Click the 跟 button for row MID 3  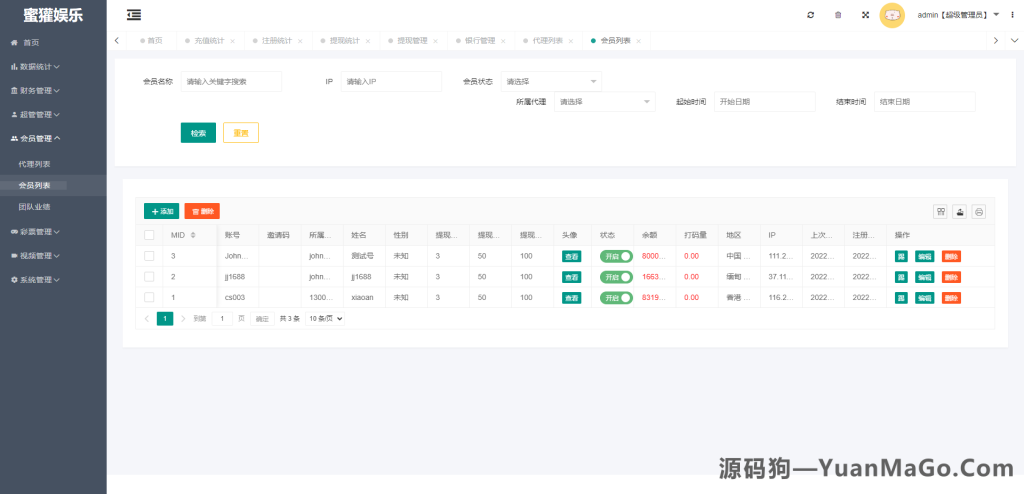[901, 257]
